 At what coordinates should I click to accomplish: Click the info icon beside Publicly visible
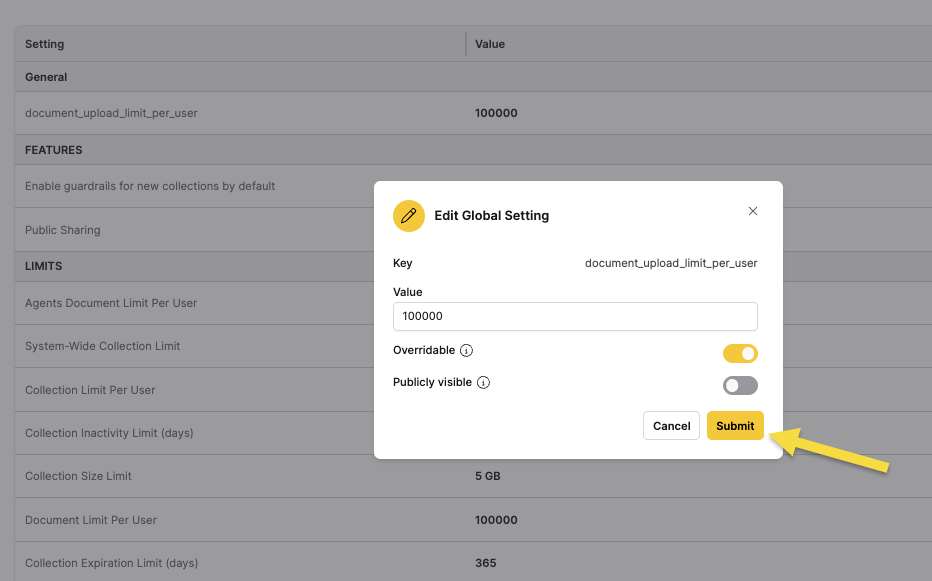pos(483,382)
